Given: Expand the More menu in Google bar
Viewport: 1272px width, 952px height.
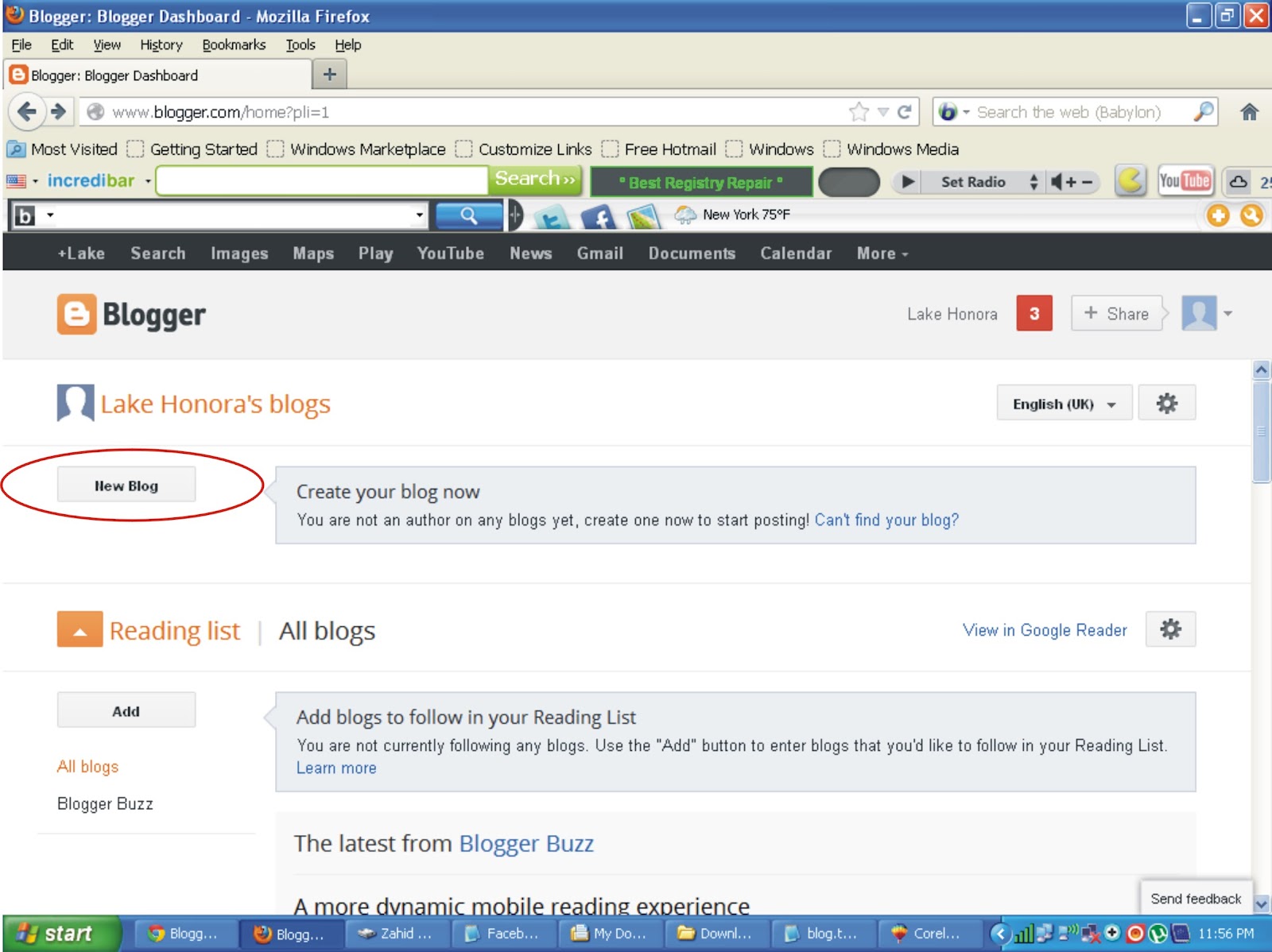Looking at the screenshot, I should (x=882, y=253).
